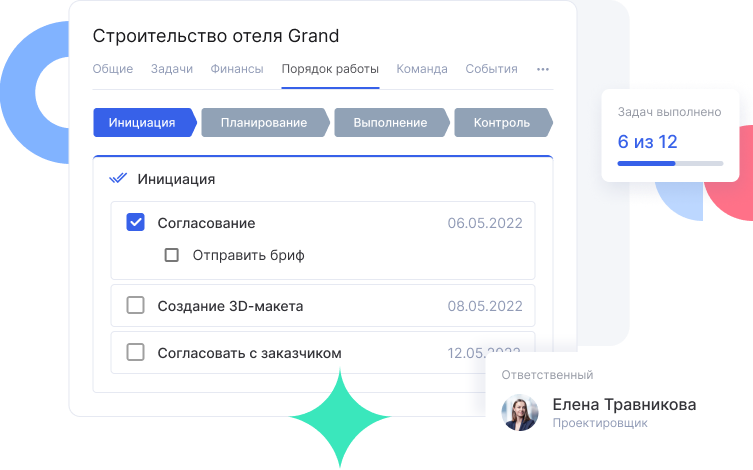753x470 pixels.
Task: Click the tasks completed progress bar
Action: pos(670,164)
